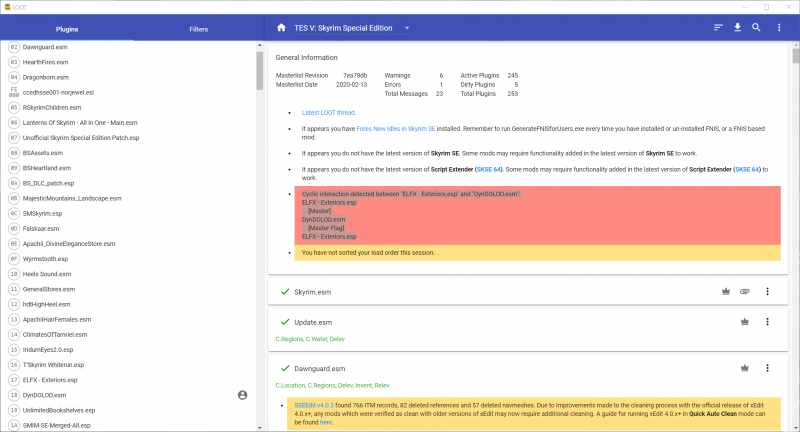The width and height of the screenshot is (800, 432).
Task: Click Masterlist Revision value 7ea78db
Action: pyautogui.click(x=355, y=75)
